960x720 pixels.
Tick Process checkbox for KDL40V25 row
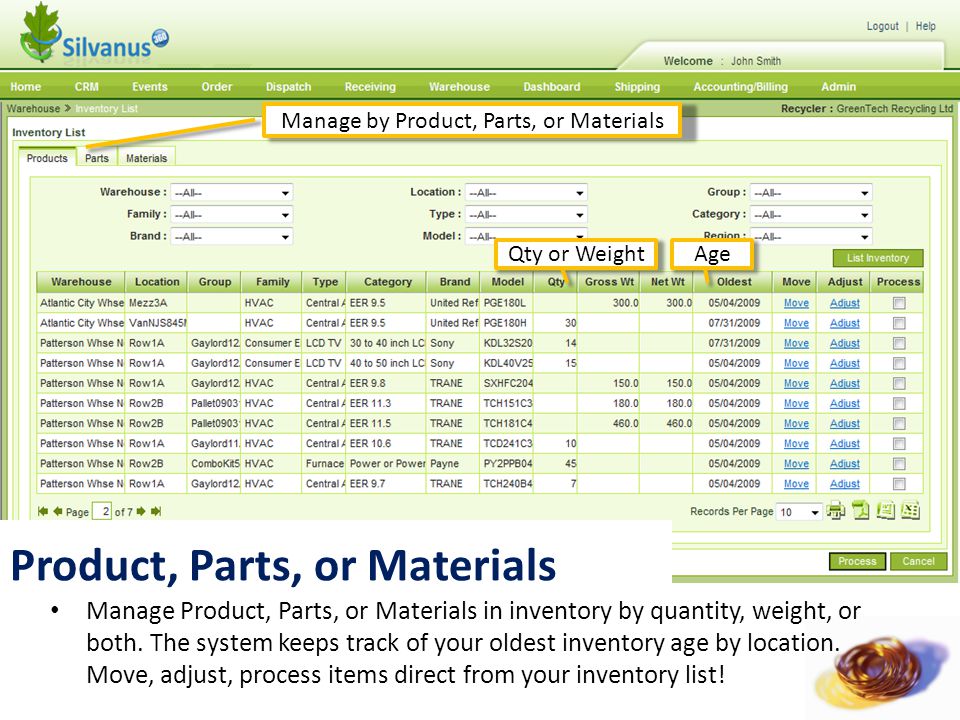[899, 364]
